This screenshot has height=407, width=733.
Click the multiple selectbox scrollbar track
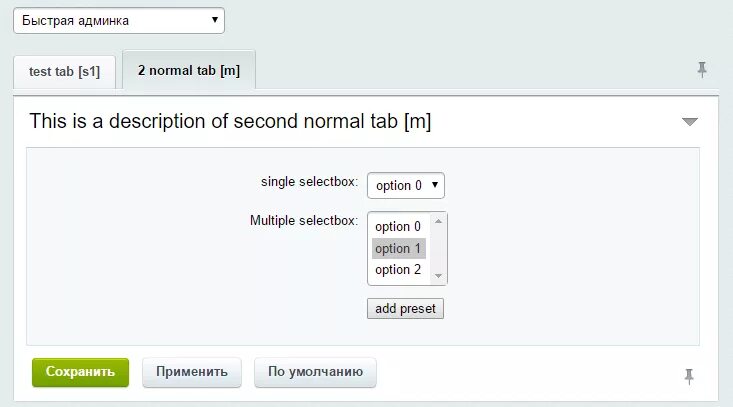[x=440, y=248]
